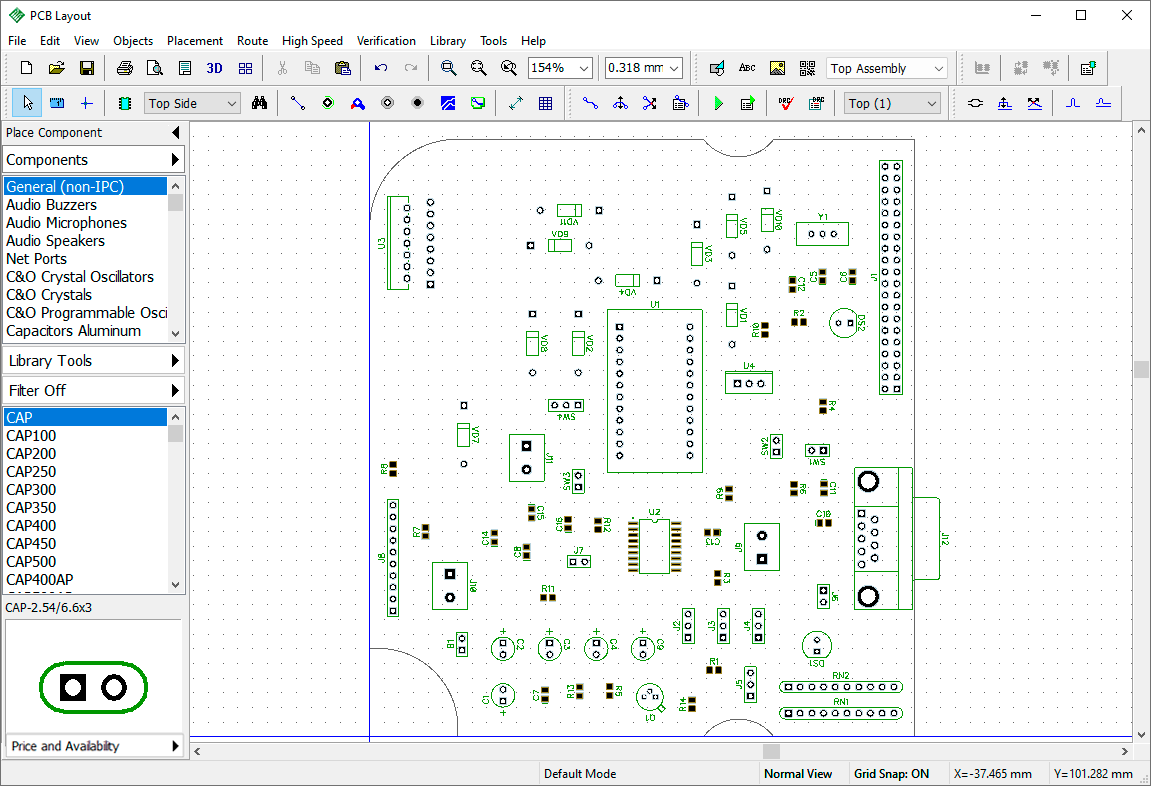The height and width of the screenshot is (786, 1151).
Task: Open the 154% zoom level dropdown
Action: click(x=584, y=68)
